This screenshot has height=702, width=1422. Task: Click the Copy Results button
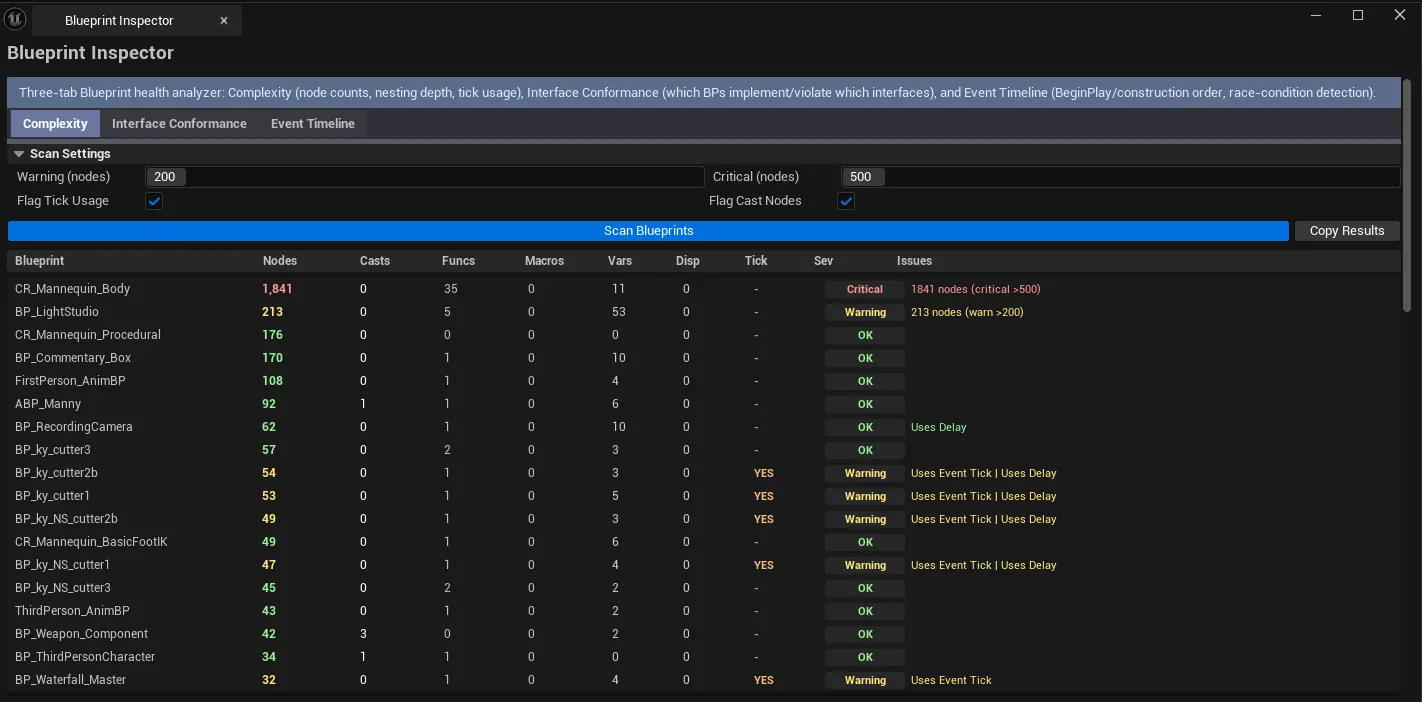1347,231
